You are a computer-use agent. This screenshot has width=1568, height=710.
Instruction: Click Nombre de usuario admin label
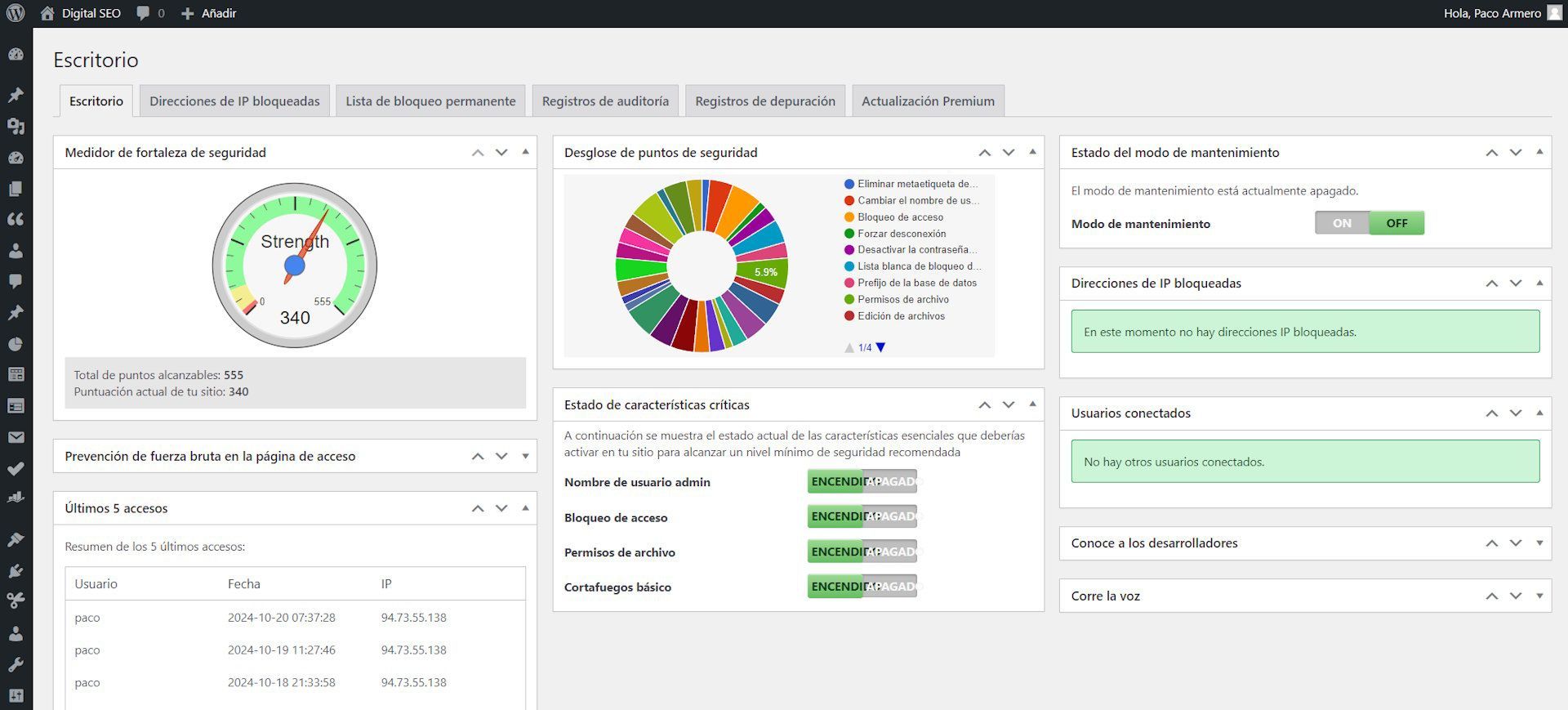click(637, 482)
